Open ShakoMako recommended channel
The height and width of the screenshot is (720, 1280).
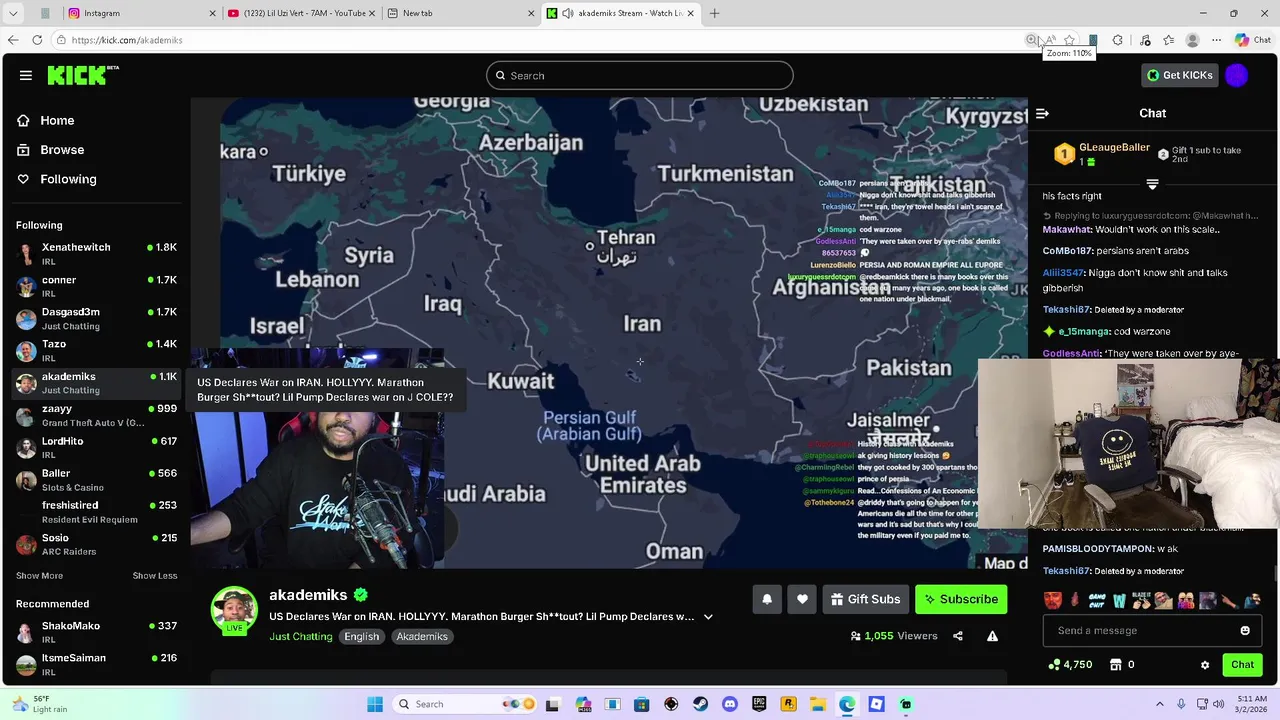(x=96, y=632)
